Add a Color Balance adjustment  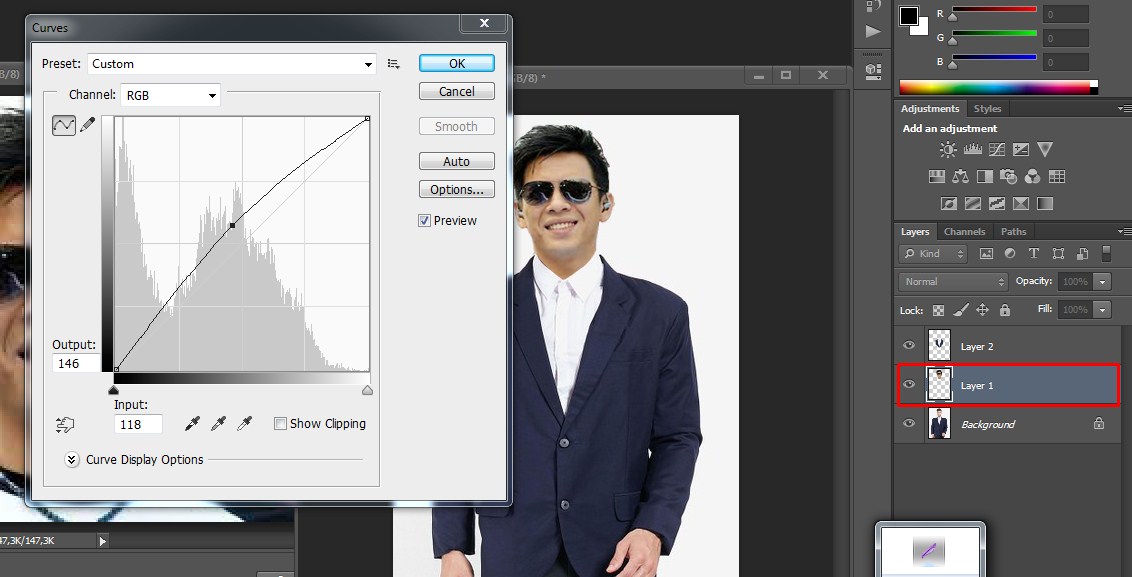(x=960, y=177)
